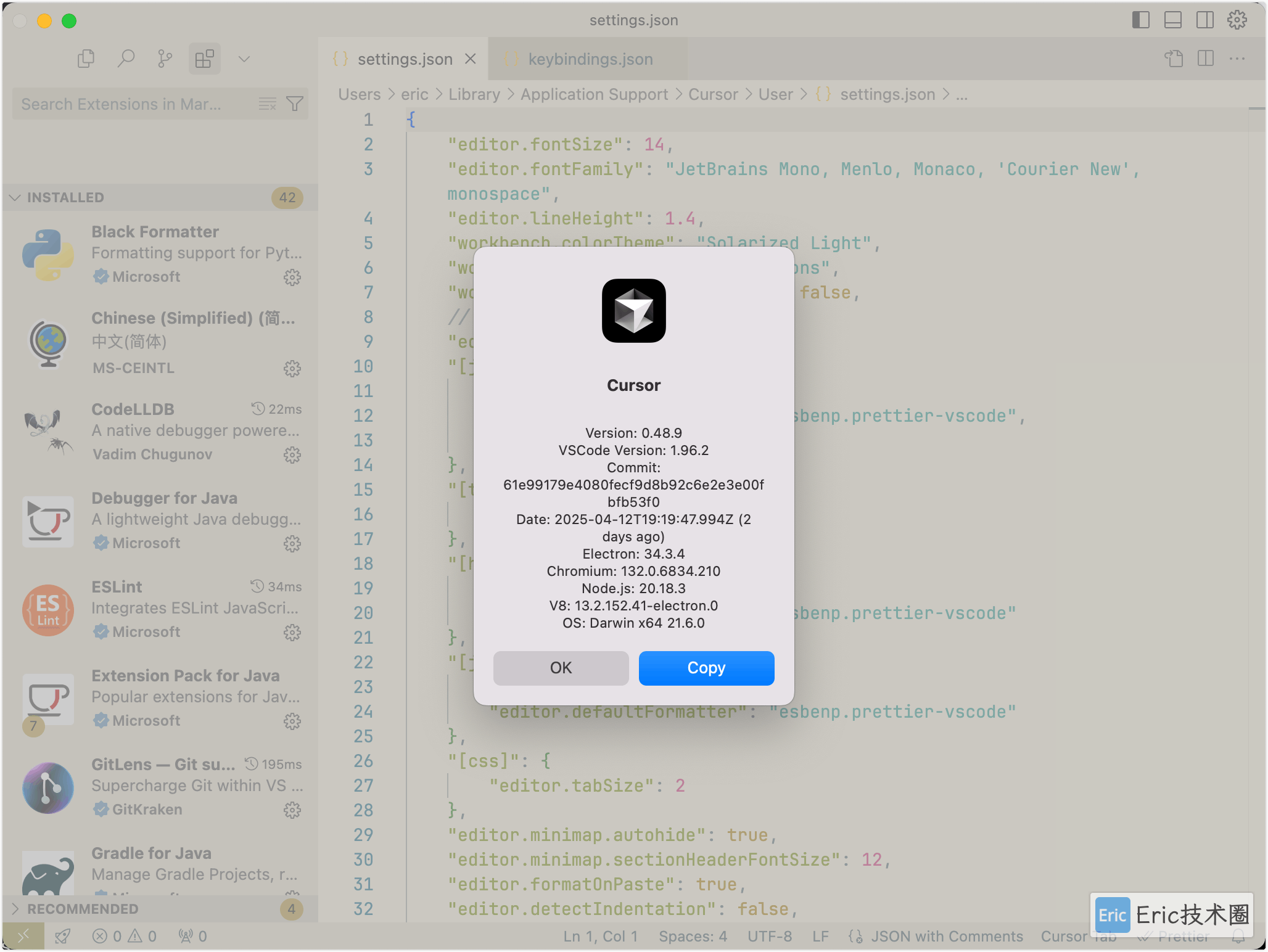Clear extensions search results icon

(267, 104)
